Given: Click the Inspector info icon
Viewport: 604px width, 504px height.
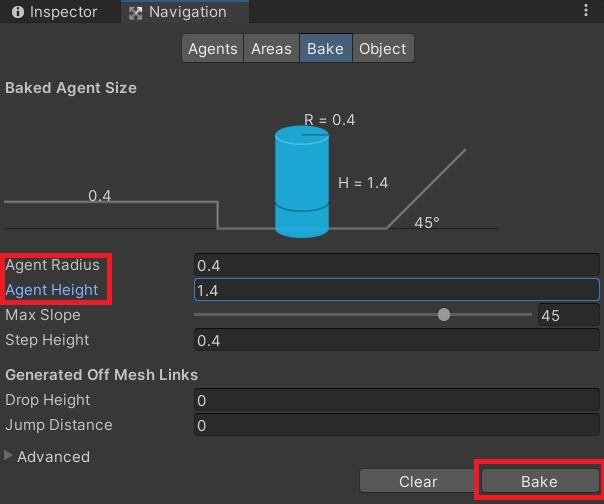Looking at the screenshot, I should tap(18, 12).
